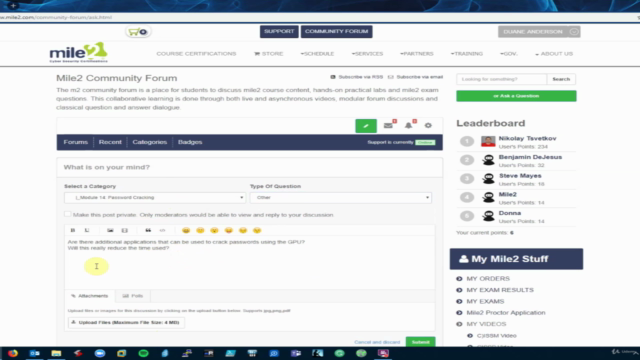
Task: Click the insert image toolbar icon
Action: (110, 230)
